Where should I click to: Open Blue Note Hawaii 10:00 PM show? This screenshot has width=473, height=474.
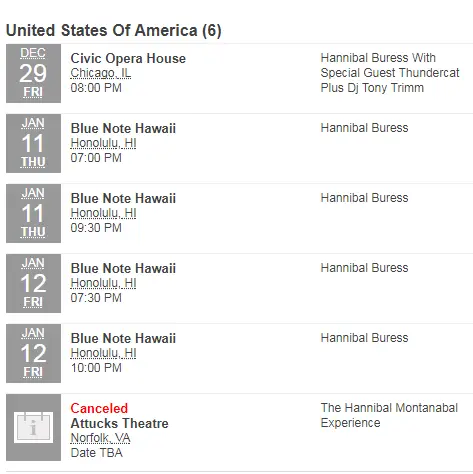123,338
